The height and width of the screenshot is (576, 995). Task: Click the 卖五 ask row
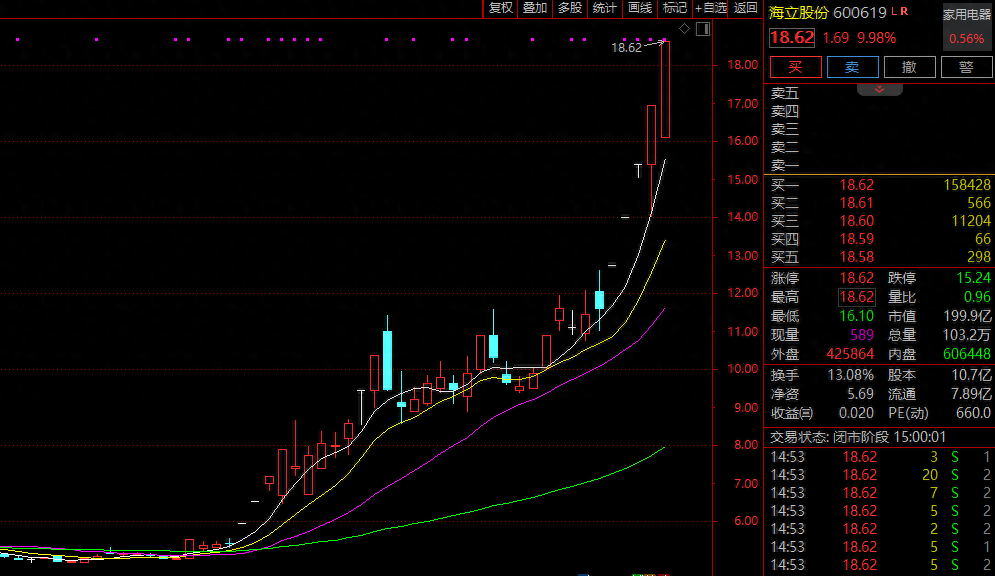click(x=880, y=93)
